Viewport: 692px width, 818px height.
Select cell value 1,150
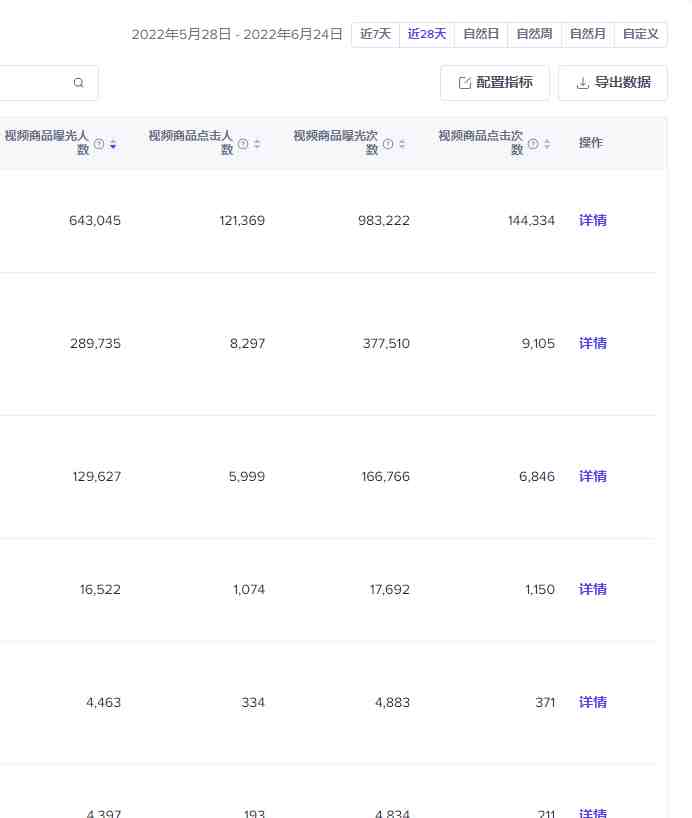coord(540,590)
